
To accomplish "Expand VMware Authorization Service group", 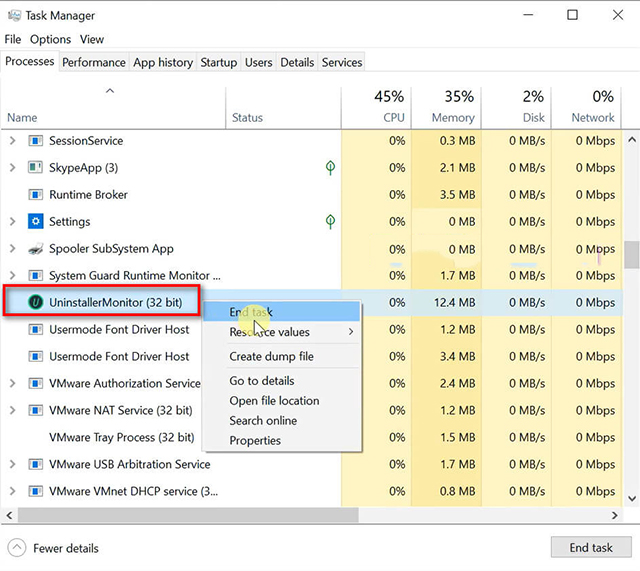I will [13, 383].
